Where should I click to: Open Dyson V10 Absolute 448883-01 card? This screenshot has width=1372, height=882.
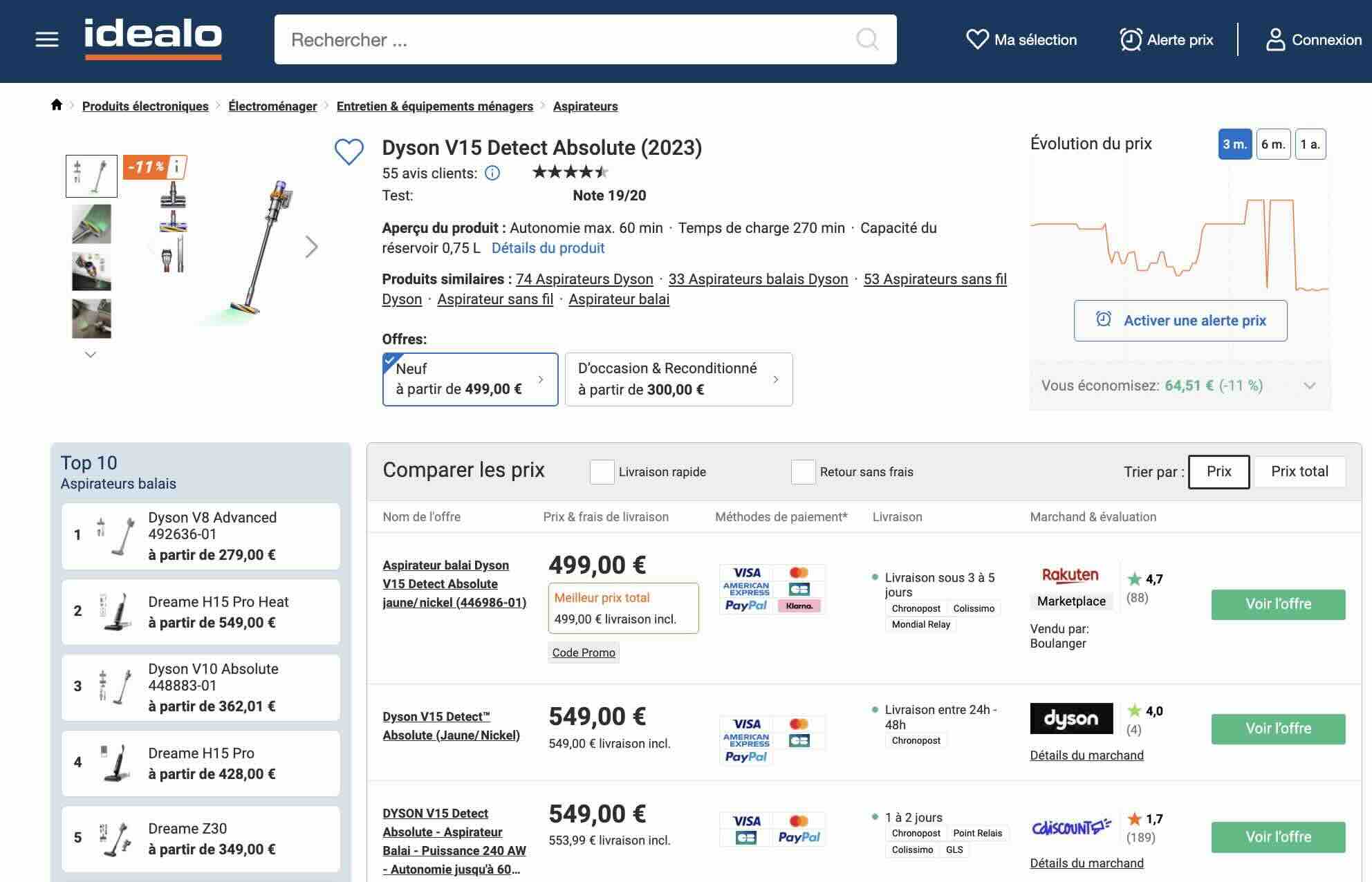[x=201, y=688]
